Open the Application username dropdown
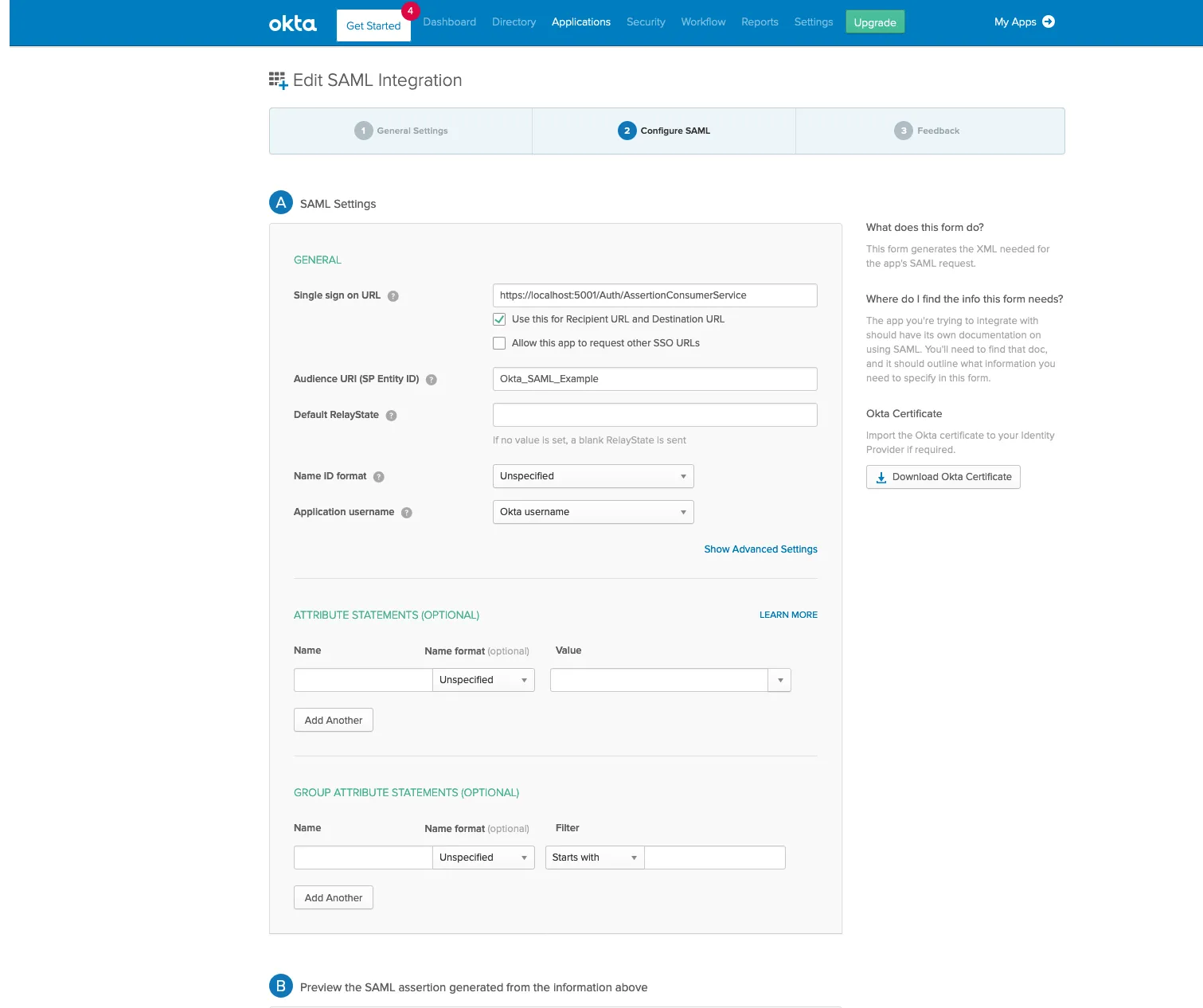The image size is (1203, 1008). [682, 512]
